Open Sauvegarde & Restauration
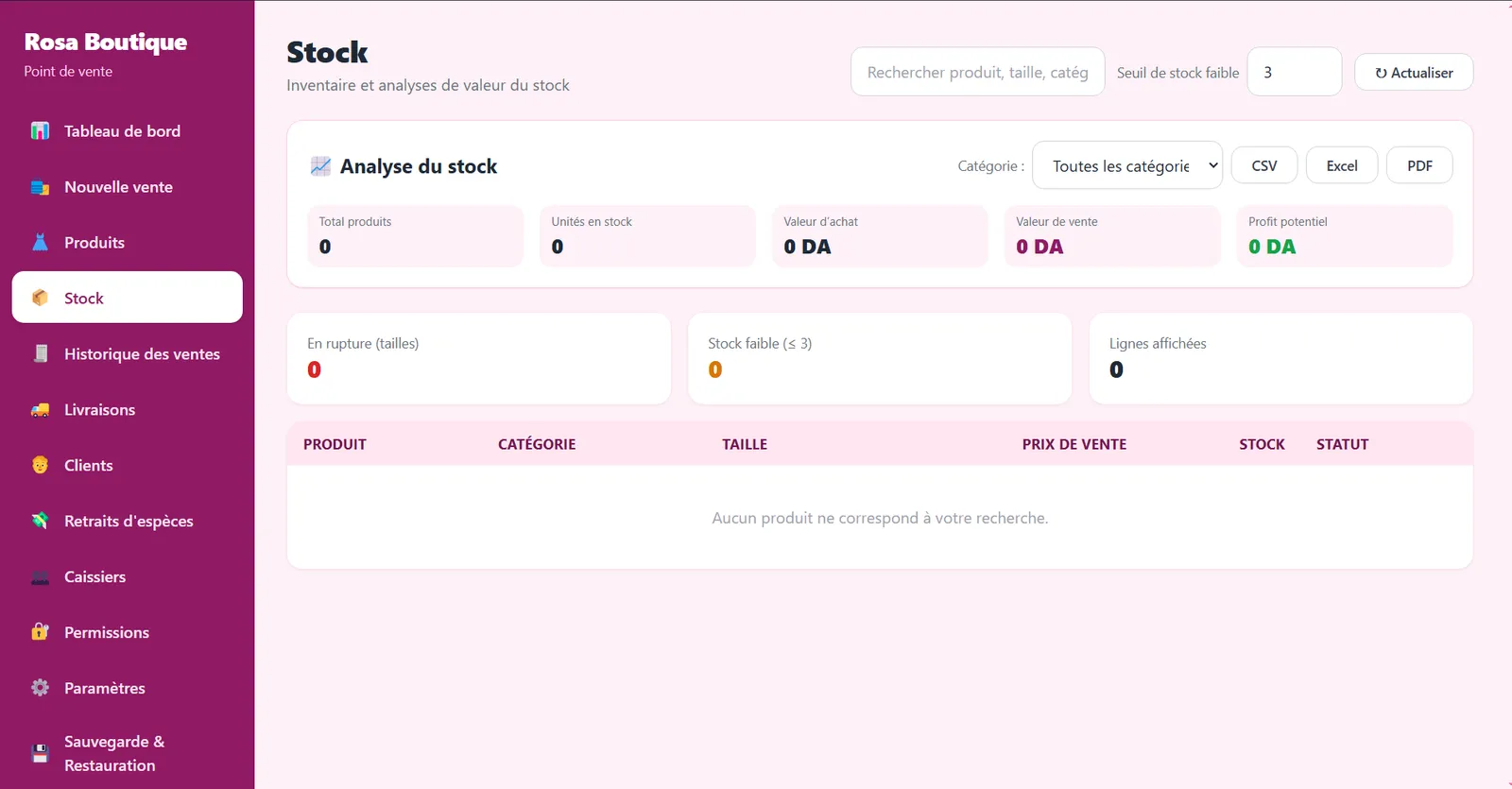The width and height of the screenshot is (1512, 789). (114, 754)
